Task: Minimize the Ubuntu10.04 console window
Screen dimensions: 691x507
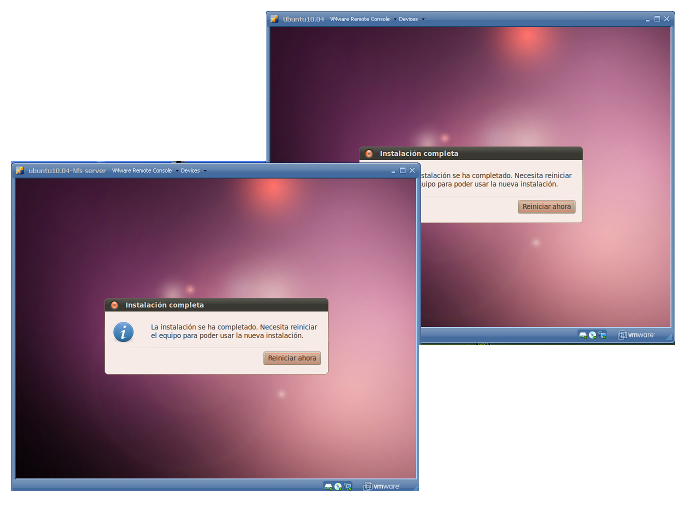Action: pyautogui.click(x=647, y=19)
